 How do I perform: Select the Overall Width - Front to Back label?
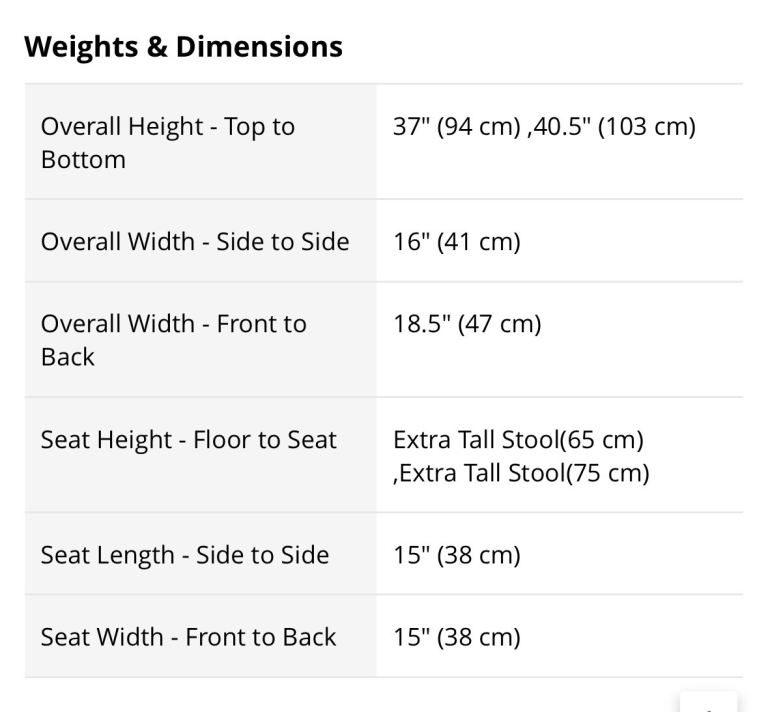[x=173, y=339]
